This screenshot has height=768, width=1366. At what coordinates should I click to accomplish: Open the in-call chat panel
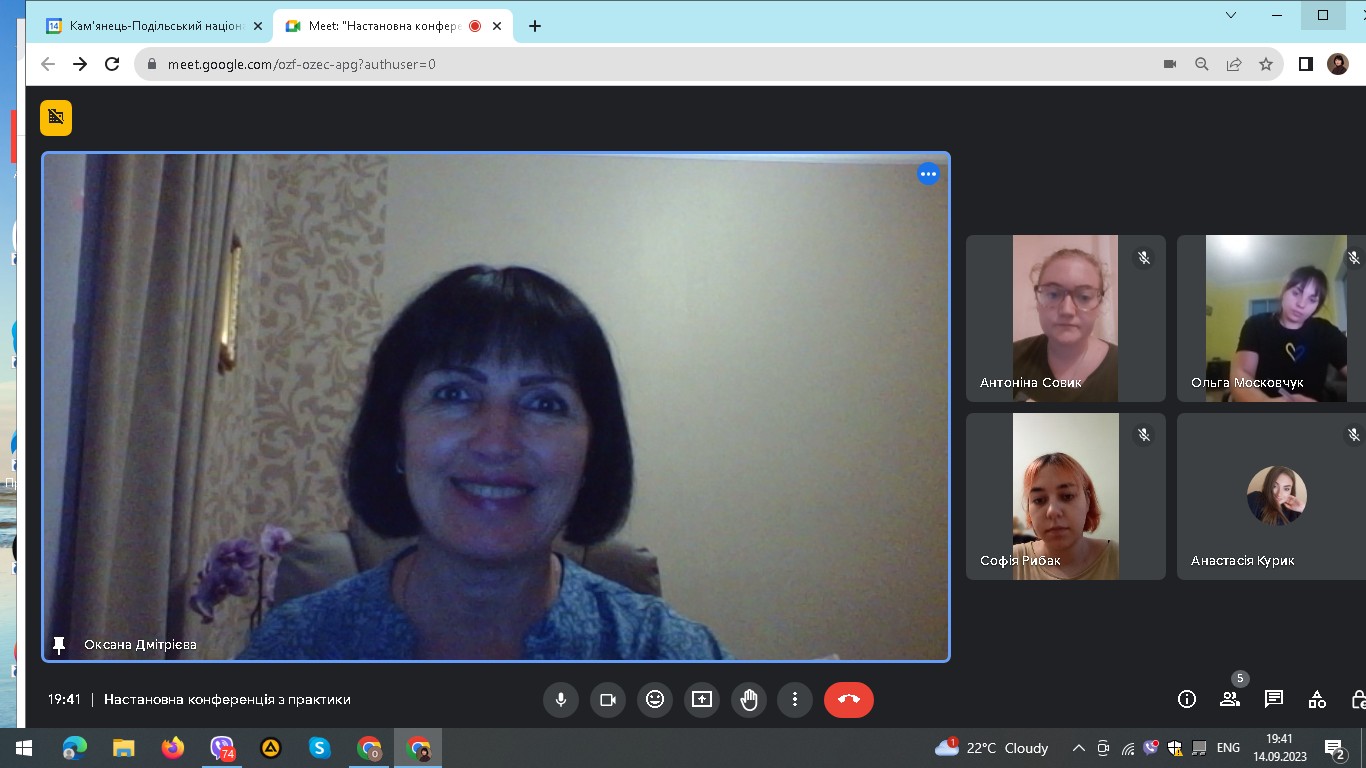(x=1274, y=700)
